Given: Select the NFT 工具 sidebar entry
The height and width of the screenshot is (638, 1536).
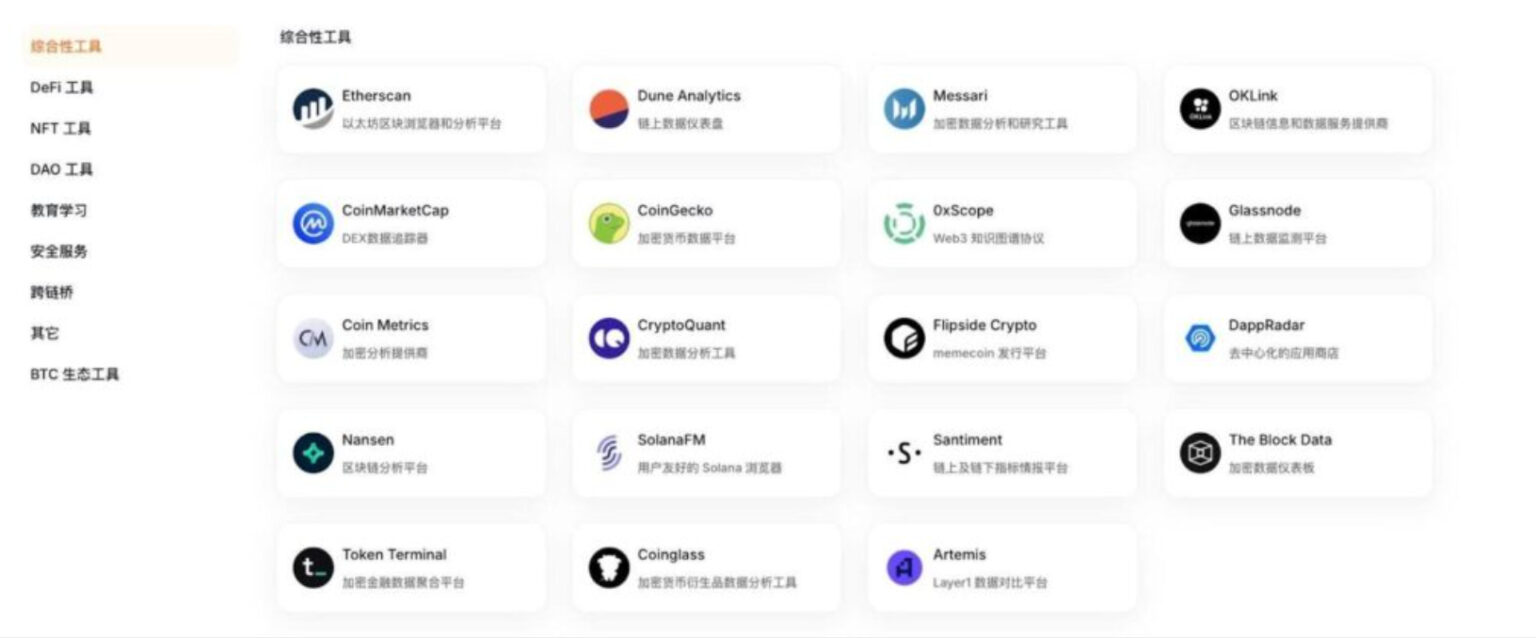Looking at the screenshot, I should pos(58,128).
